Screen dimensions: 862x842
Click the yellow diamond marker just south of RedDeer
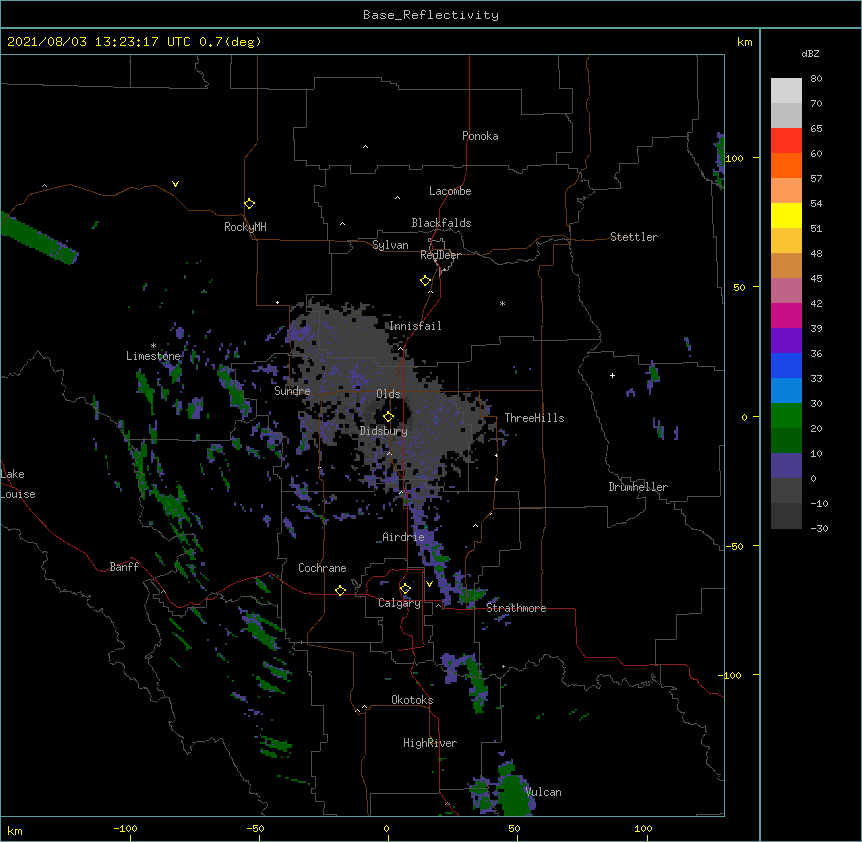[x=425, y=281]
